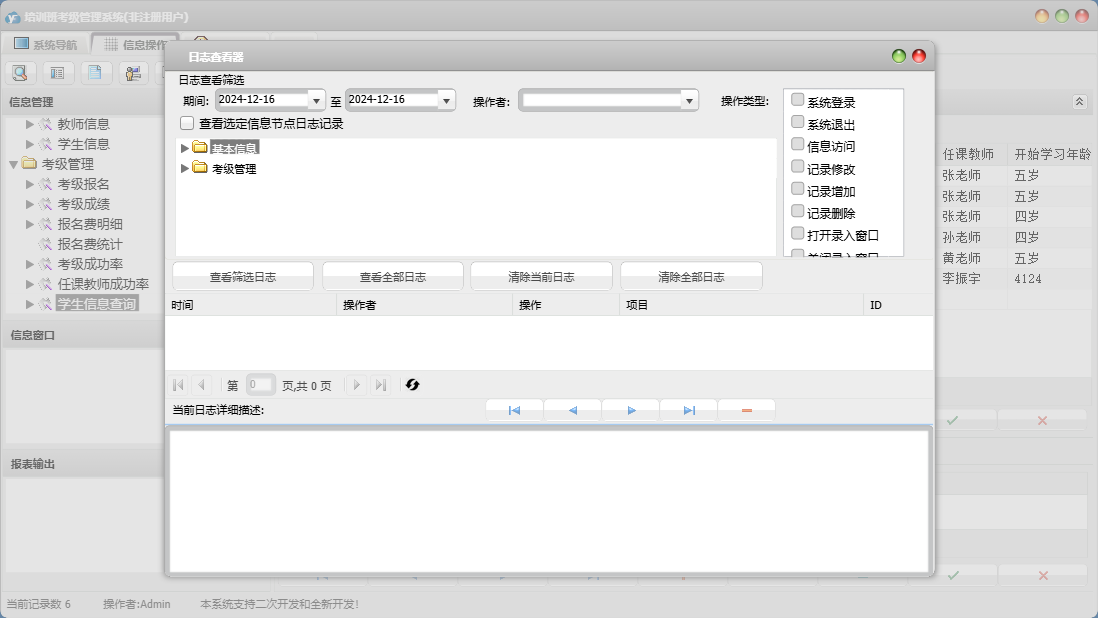Enable 记录修改 operation type
1098x618 pixels.
point(797,167)
